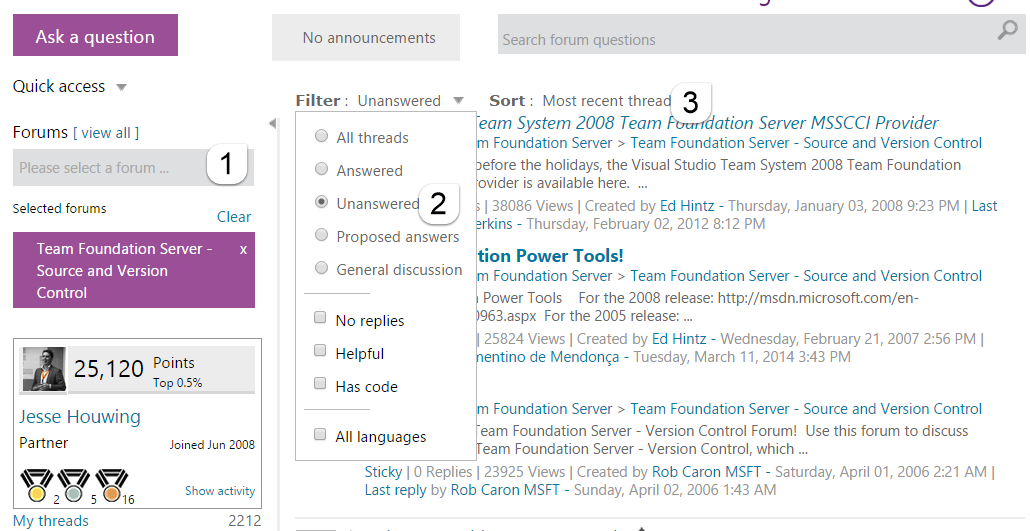Open the Filter Unanswered dropdown
The width and height of the screenshot is (1030, 531).
point(411,101)
